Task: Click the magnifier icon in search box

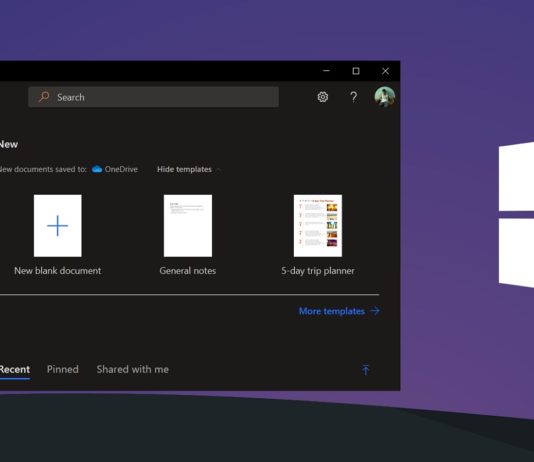Action: click(44, 97)
